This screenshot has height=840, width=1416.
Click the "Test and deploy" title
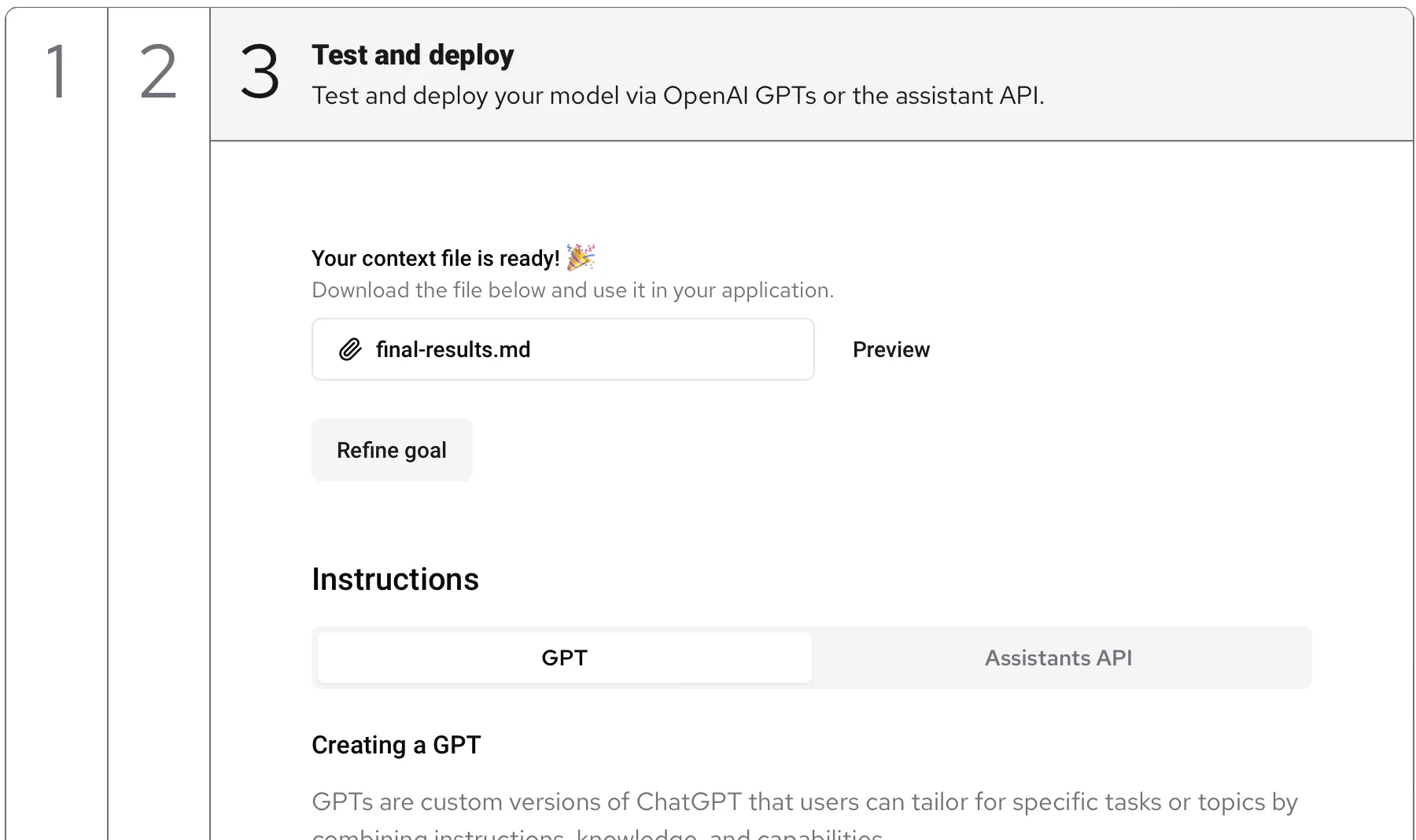412,55
